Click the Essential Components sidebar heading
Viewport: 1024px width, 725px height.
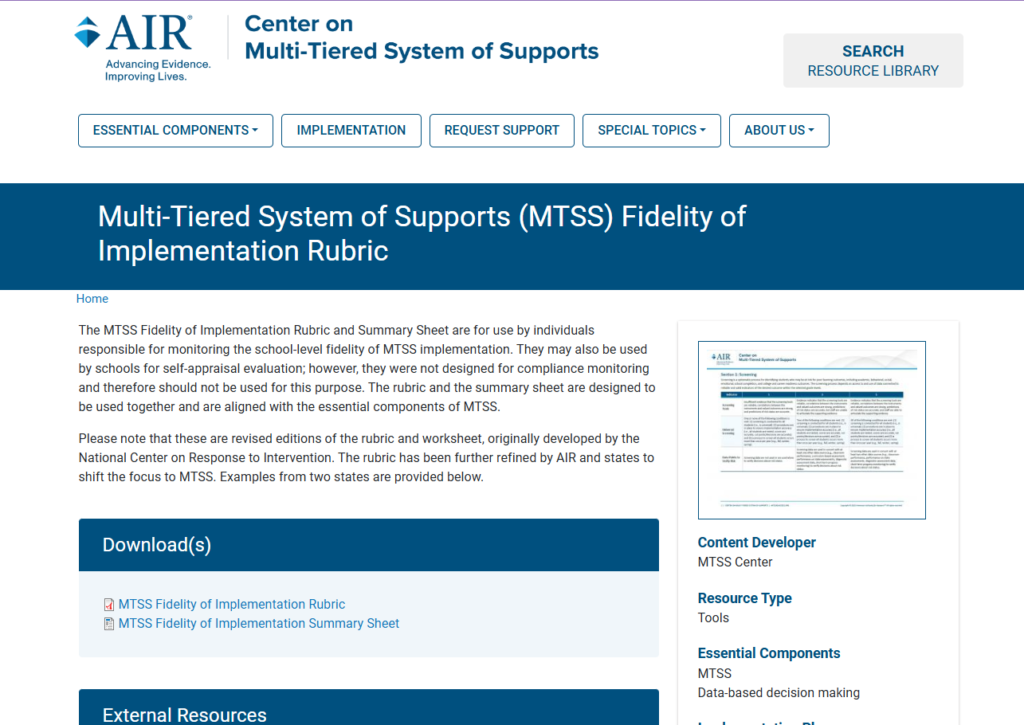coord(768,653)
